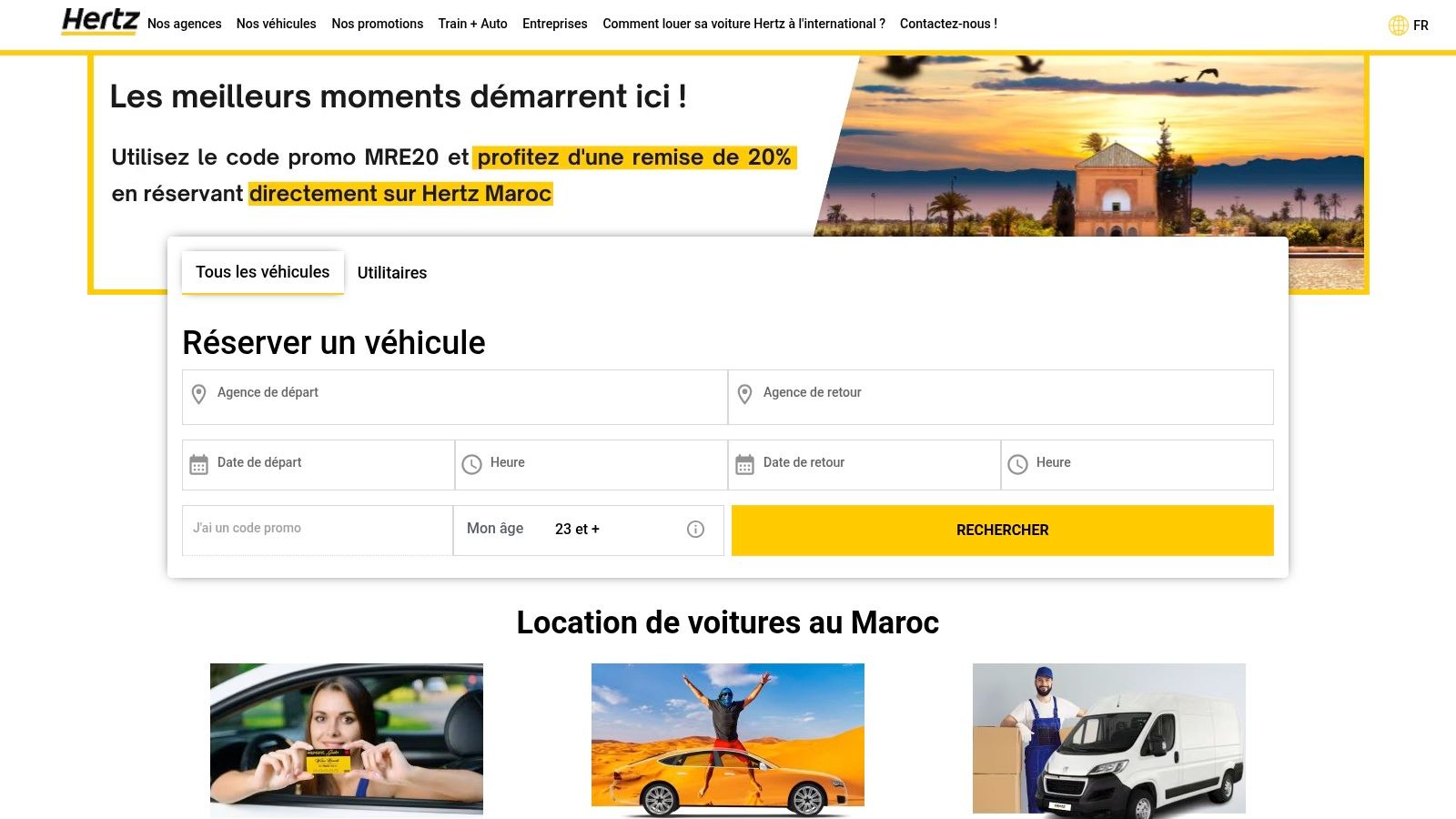This screenshot has height=819, width=1456.
Task: Click the return date calendar icon
Action: pyautogui.click(x=744, y=464)
